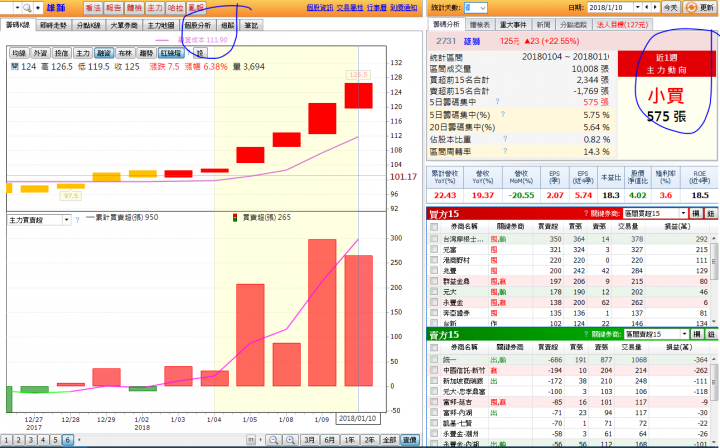Screen dimensions: 720x448
Task: Click the 更新 refresh button
Action: point(700,8)
